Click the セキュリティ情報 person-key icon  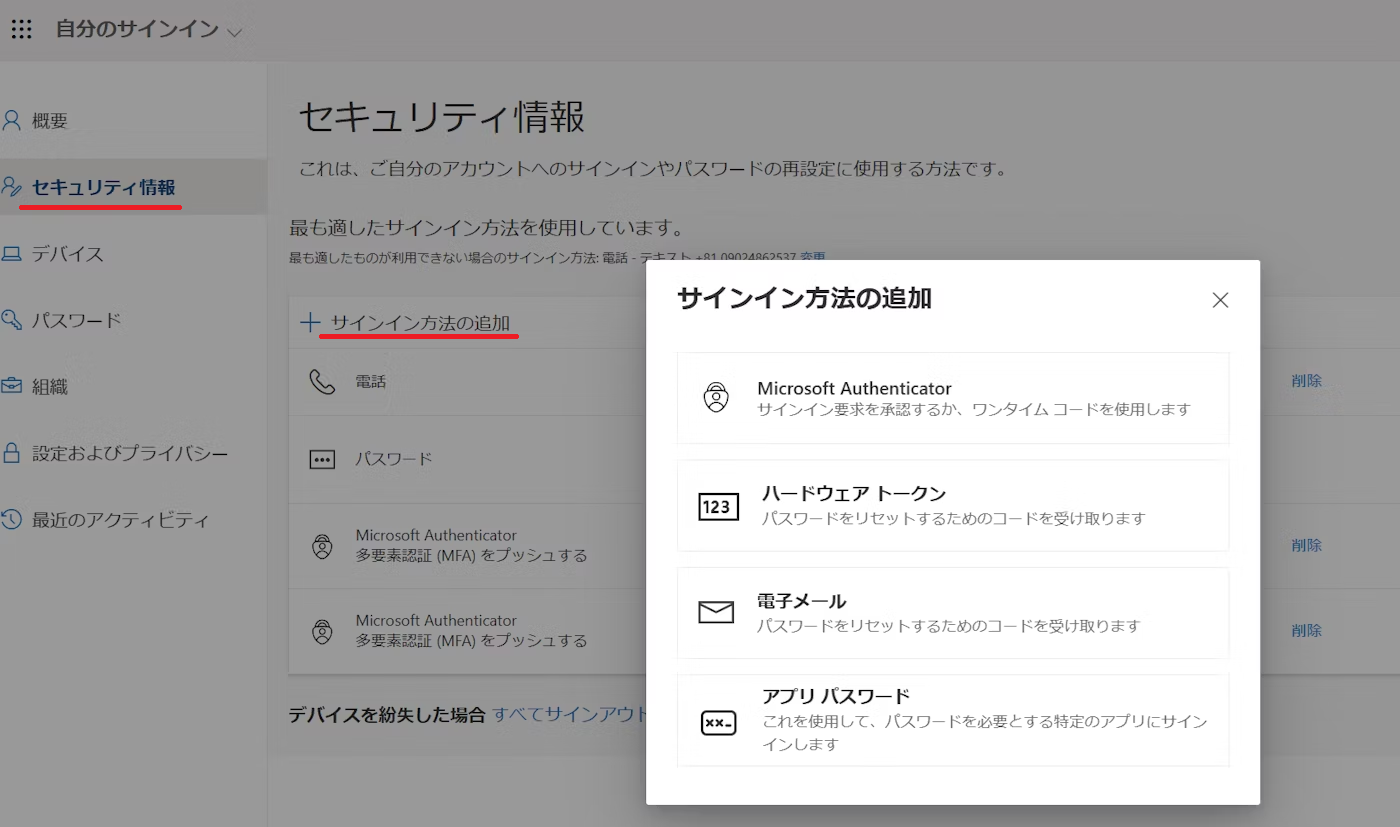pyautogui.click(x=11, y=187)
